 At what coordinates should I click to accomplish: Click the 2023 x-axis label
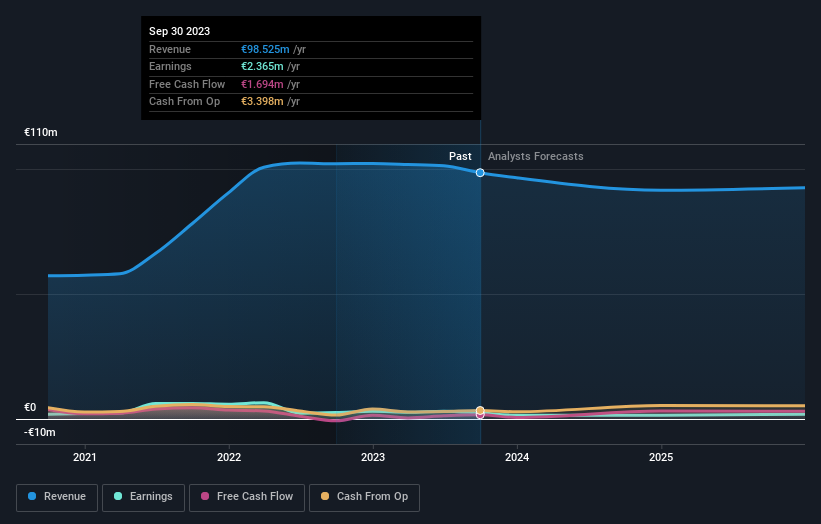click(373, 457)
